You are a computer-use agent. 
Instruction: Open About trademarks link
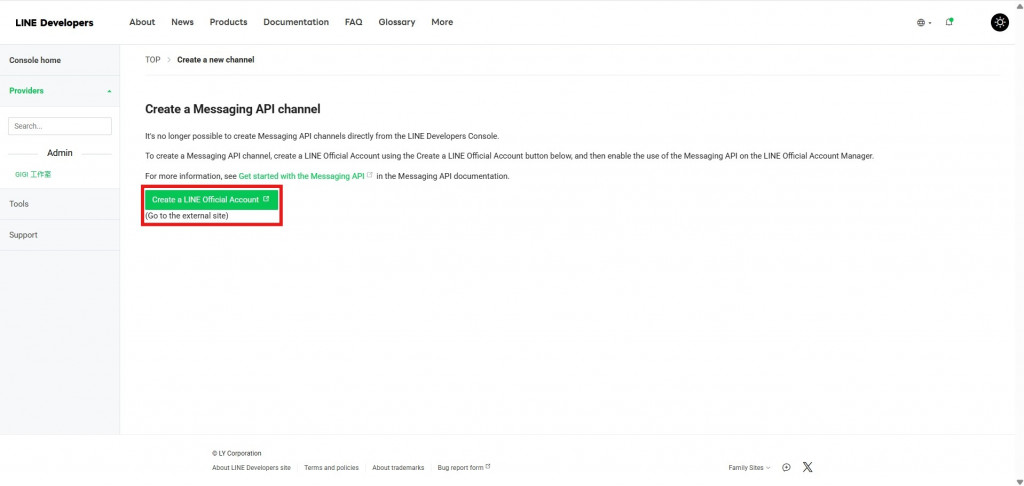398,468
